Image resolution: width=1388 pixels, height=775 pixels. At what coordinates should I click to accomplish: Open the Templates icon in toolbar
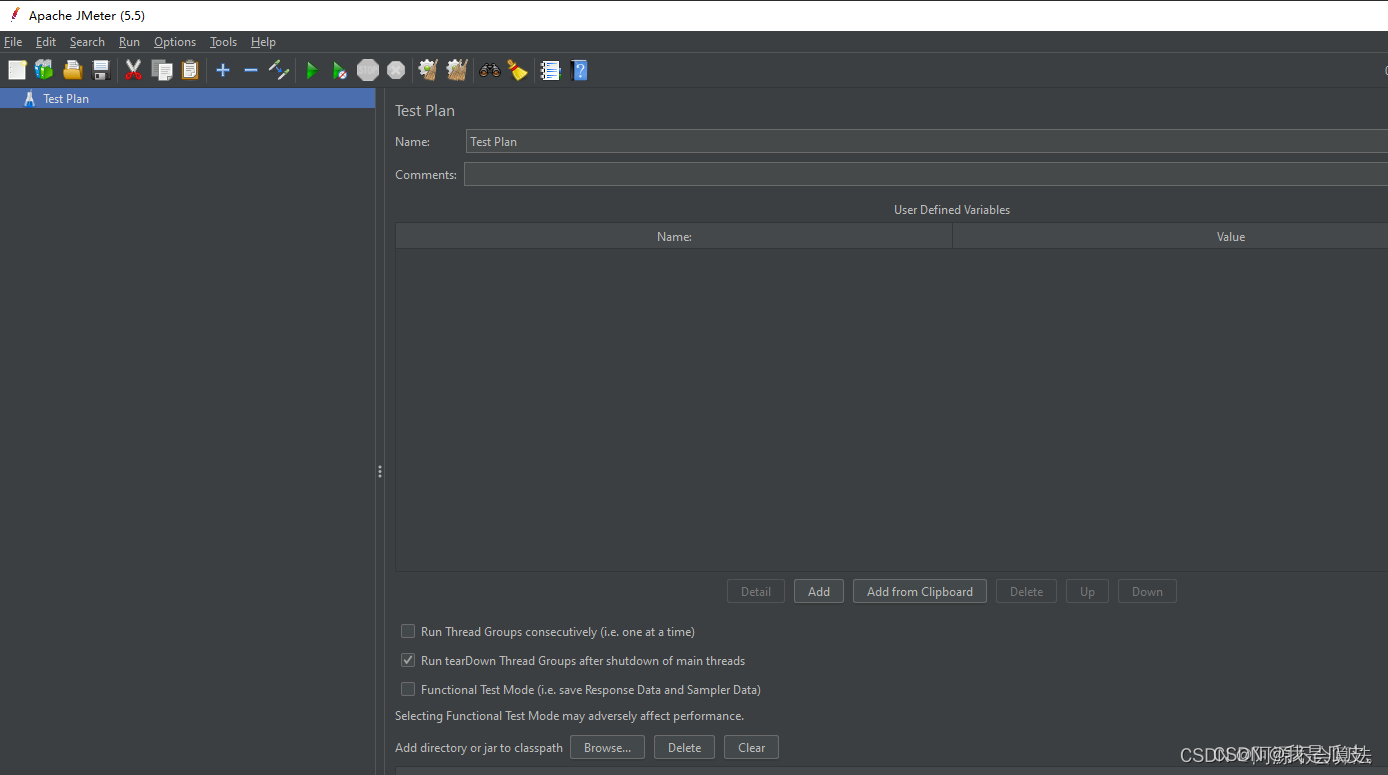(44, 70)
